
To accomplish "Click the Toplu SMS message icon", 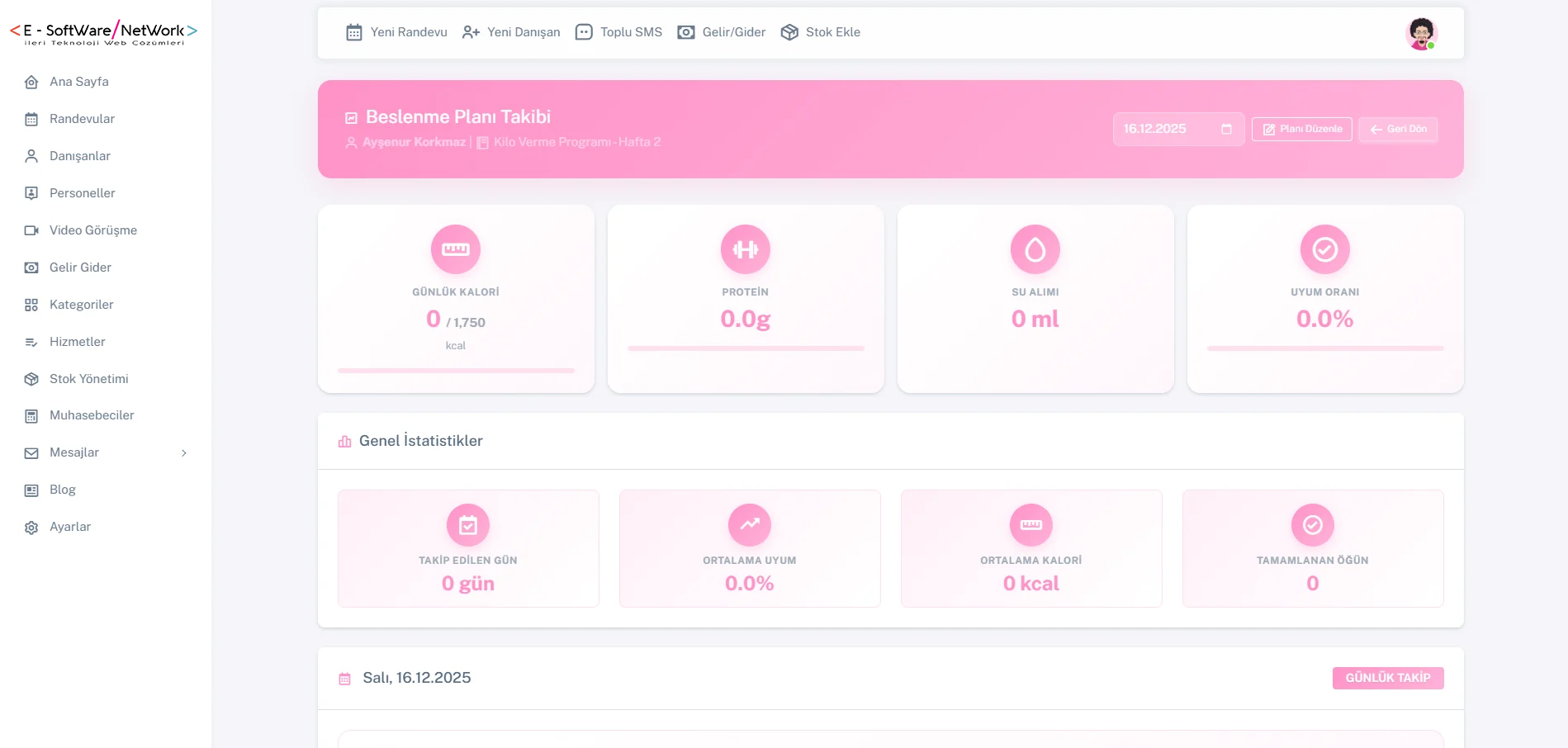I will click(x=584, y=32).
